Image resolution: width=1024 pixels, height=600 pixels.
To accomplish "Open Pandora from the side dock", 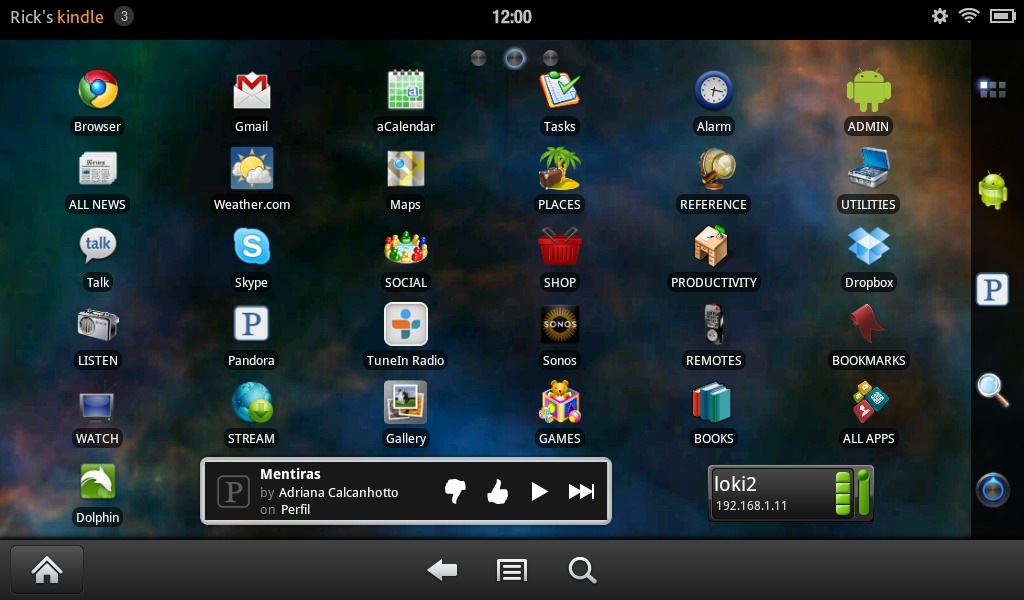I will 993,289.
